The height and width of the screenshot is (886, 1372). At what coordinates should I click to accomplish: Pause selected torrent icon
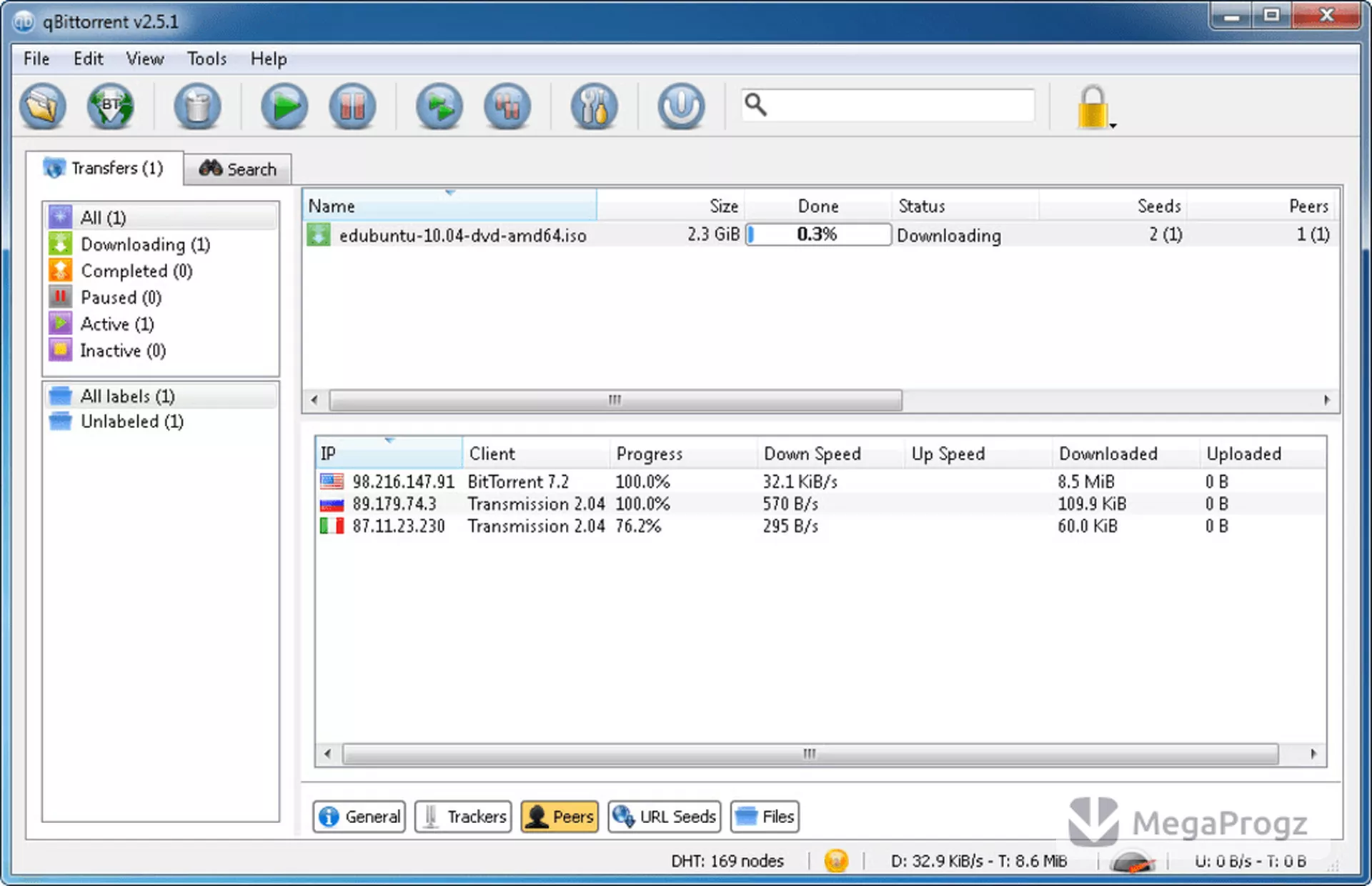point(352,106)
